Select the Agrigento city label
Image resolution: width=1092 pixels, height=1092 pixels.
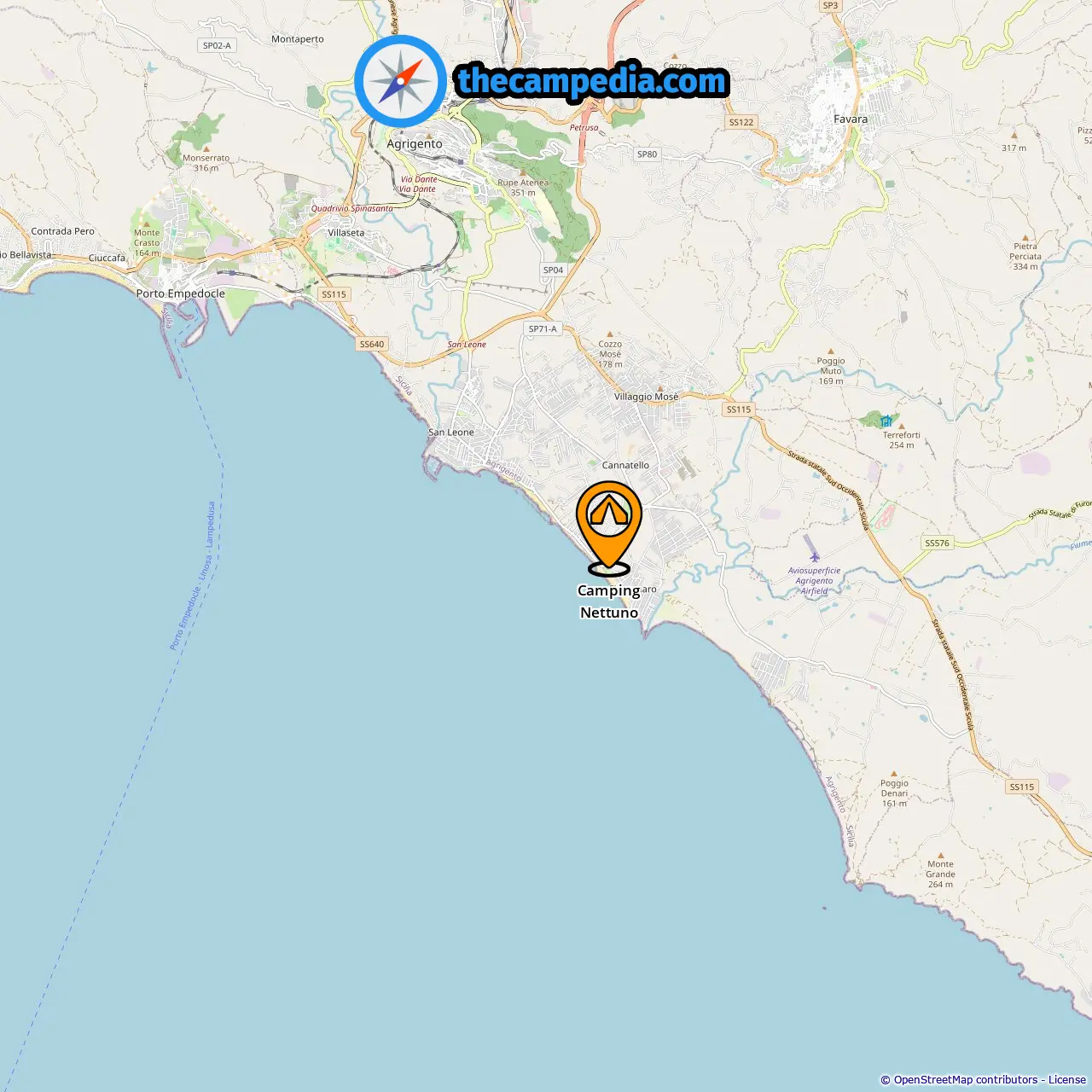(x=415, y=143)
